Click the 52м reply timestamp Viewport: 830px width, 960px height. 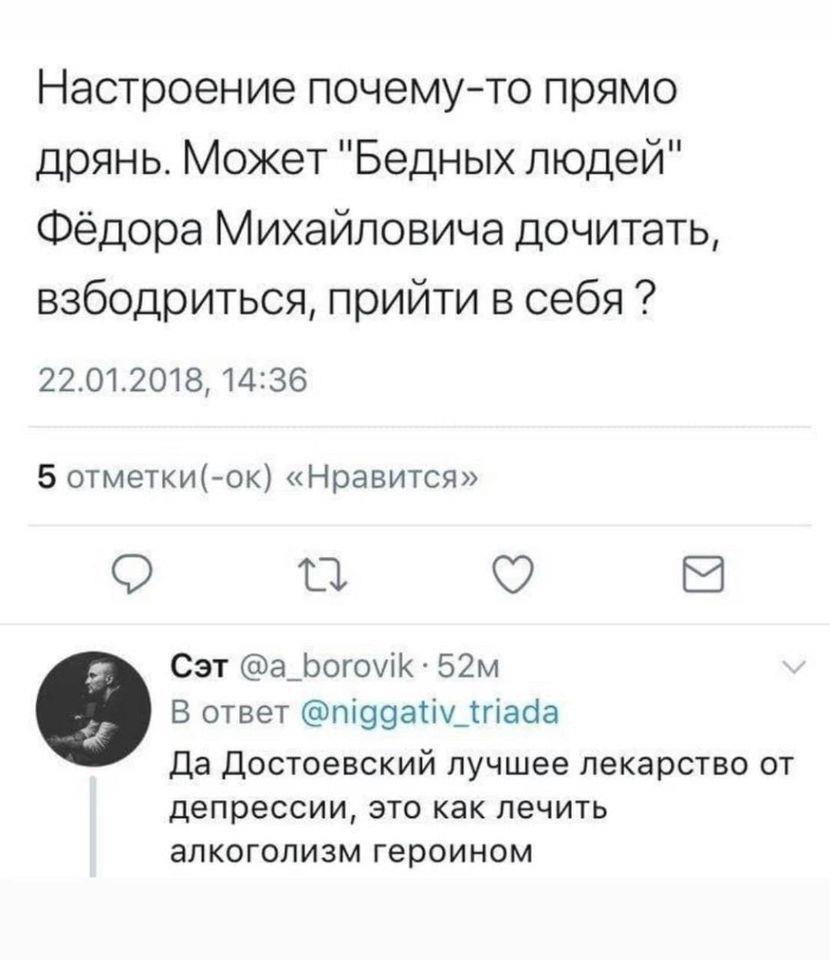click(485, 665)
